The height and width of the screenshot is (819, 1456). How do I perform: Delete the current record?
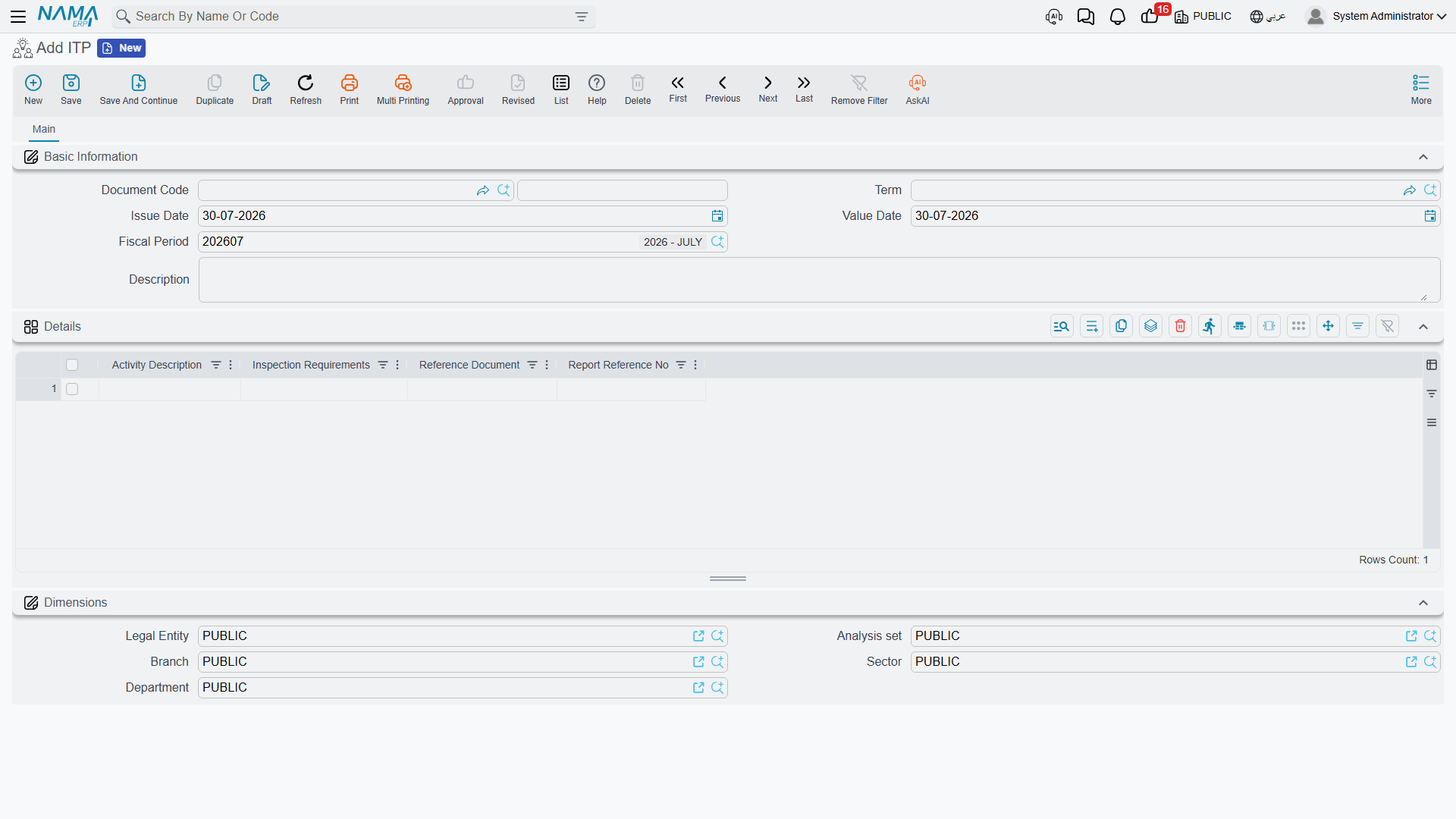tap(638, 89)
